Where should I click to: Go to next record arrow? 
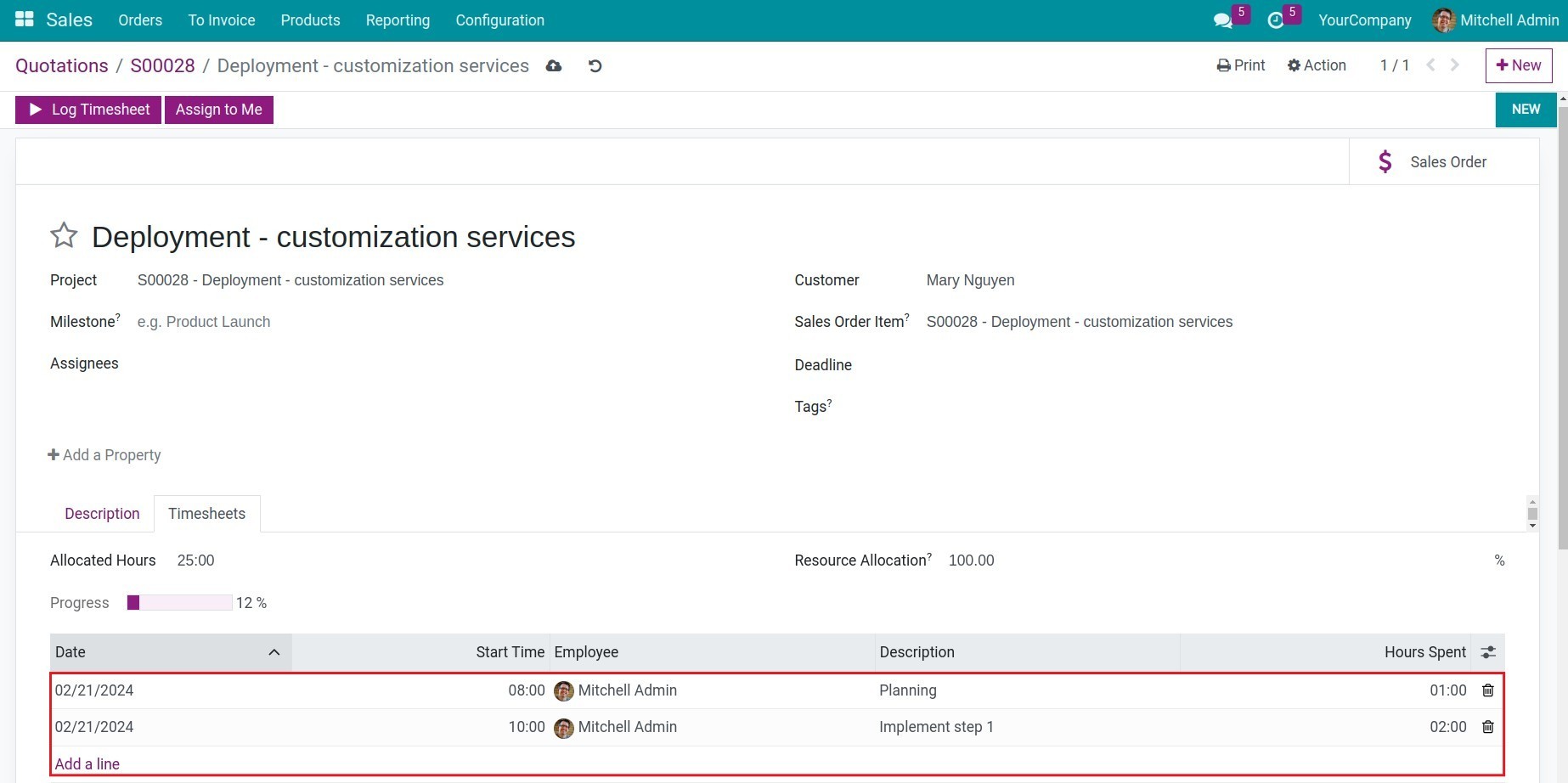[x=1455, y=65]
